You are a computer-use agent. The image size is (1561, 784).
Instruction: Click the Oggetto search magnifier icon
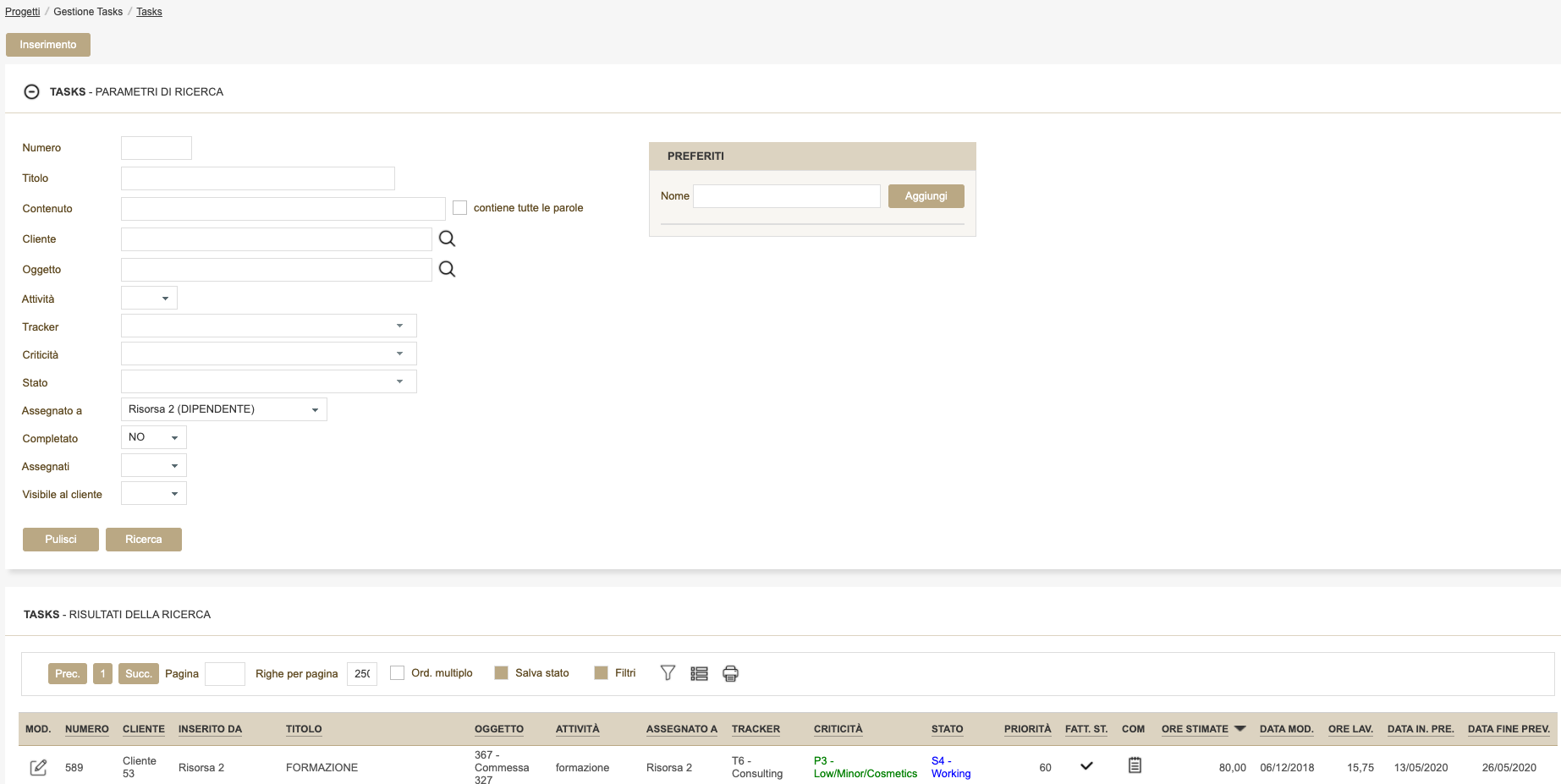(x=447, y=270)
